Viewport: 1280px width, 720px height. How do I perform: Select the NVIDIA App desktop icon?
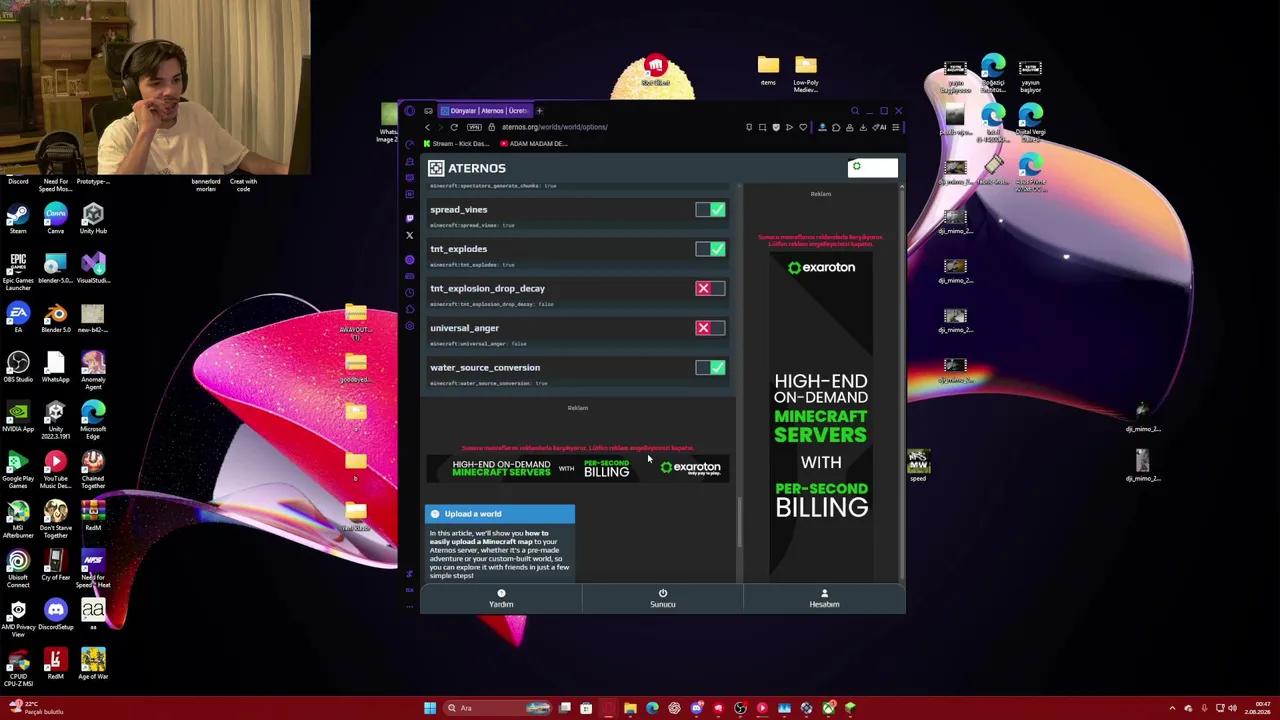pyautogui.click(x=18, y=417)
